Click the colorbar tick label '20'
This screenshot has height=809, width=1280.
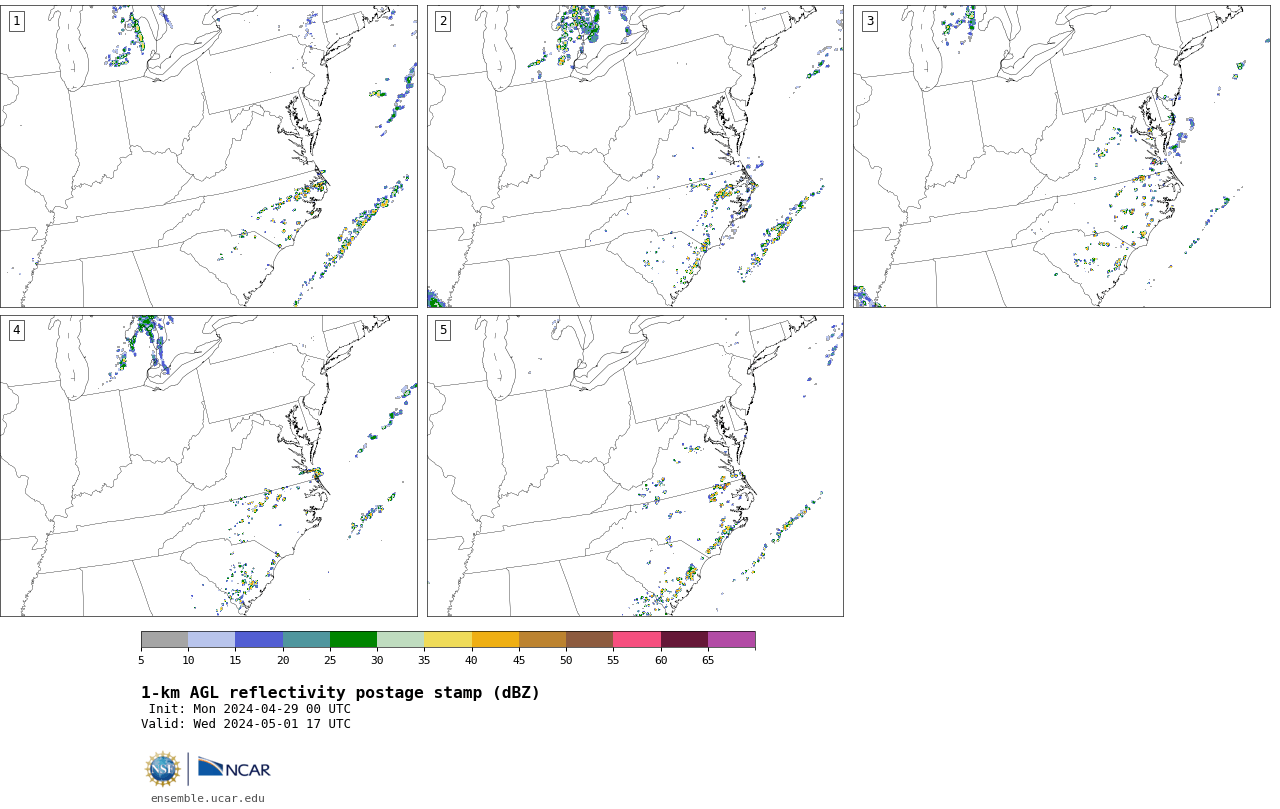(x=283, y=660)
